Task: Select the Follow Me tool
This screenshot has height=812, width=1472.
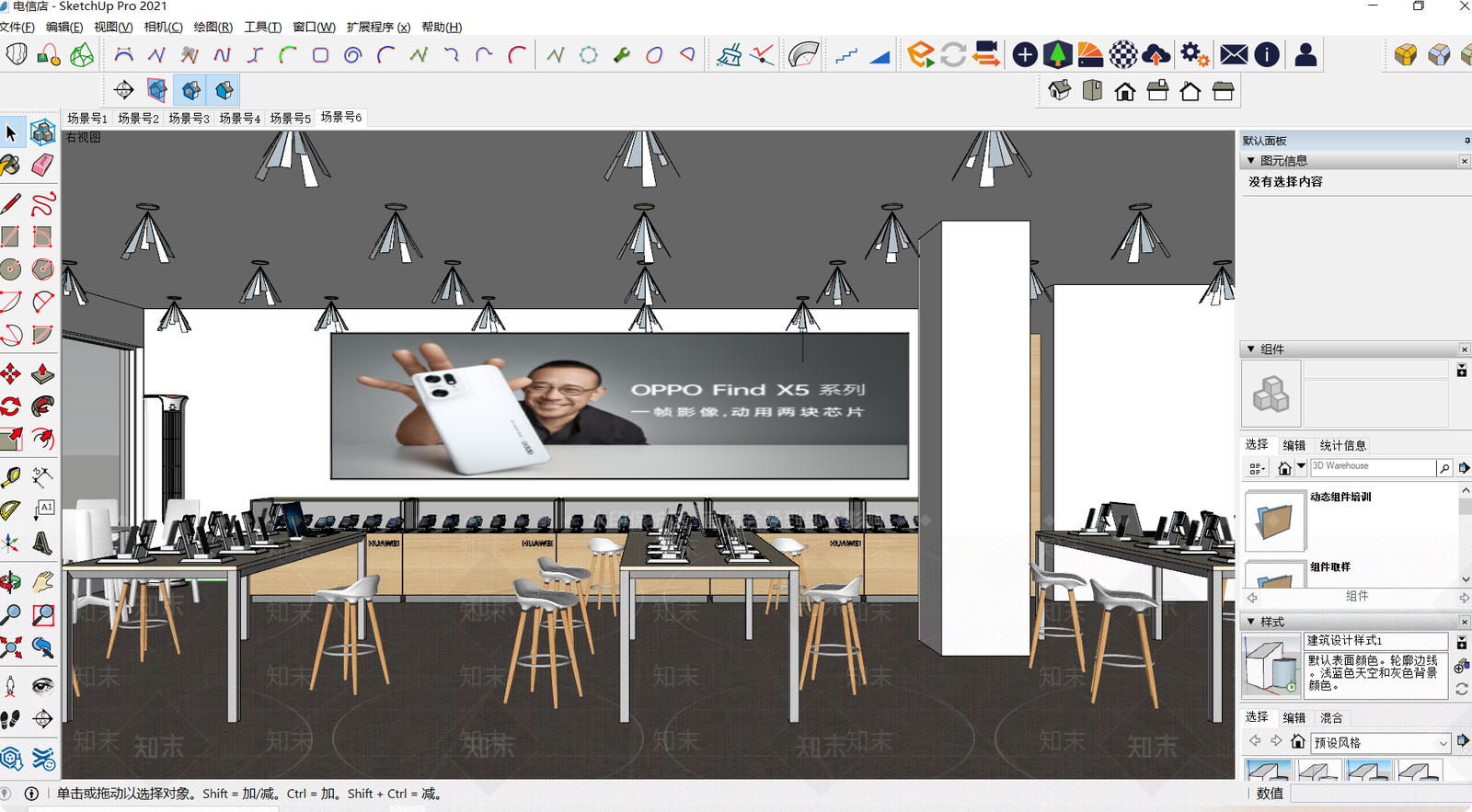Action: point(42,406)
